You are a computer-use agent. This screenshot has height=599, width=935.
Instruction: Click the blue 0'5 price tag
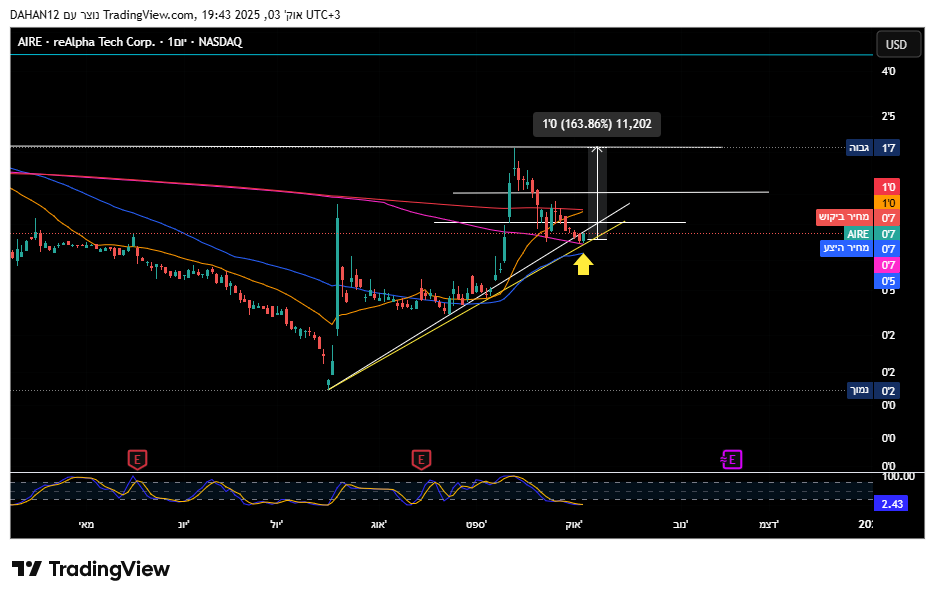click(x=887, y=281)
